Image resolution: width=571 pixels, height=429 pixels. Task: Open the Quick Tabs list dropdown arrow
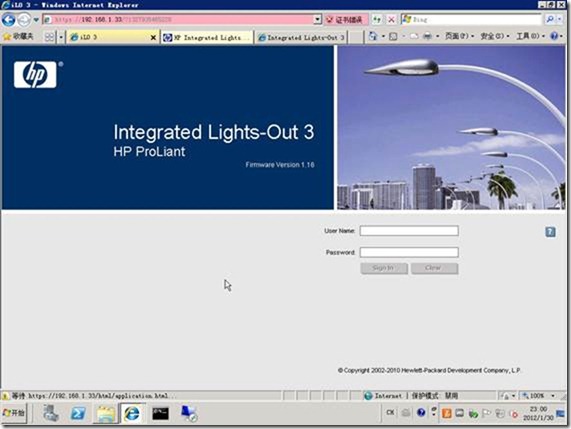pyautogui.click(x=61, y=37)
